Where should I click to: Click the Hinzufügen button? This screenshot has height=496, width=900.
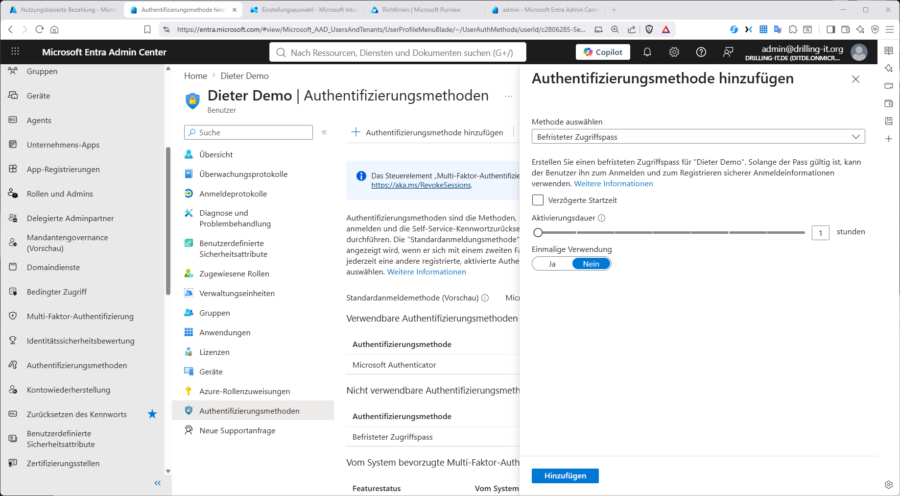(565, 476)
